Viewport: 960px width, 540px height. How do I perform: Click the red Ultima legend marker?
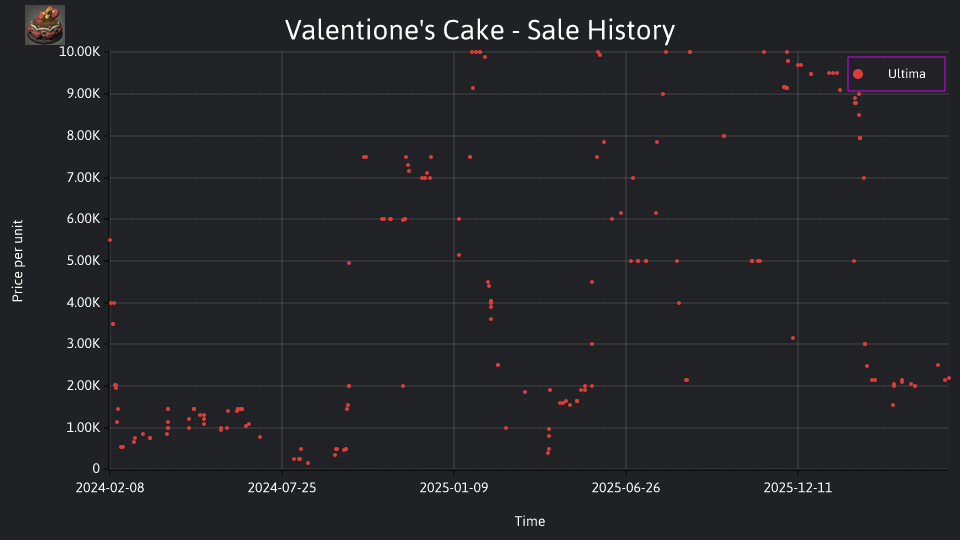[858, 74]
